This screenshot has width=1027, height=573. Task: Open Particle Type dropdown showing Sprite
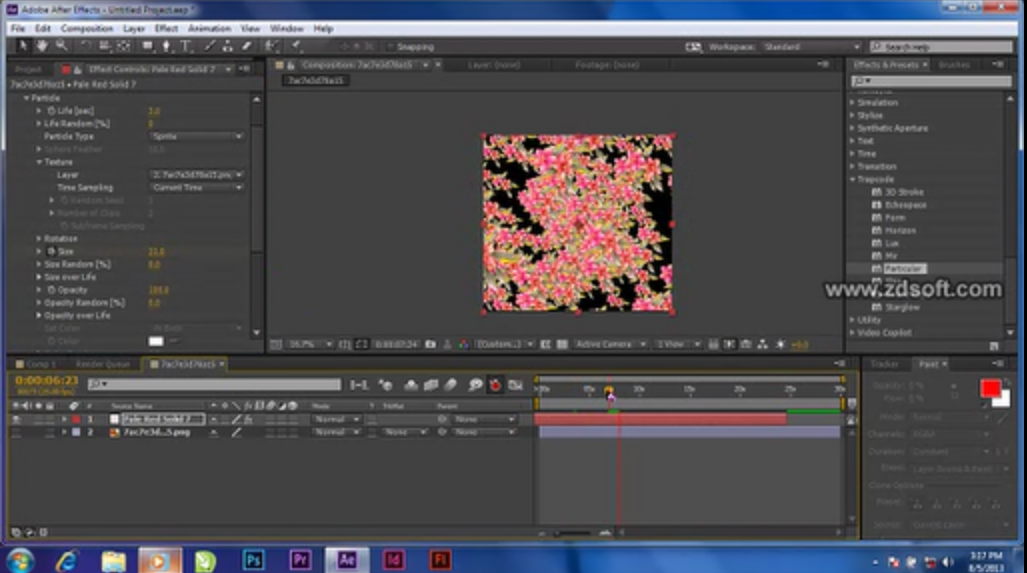click(196, 136)
